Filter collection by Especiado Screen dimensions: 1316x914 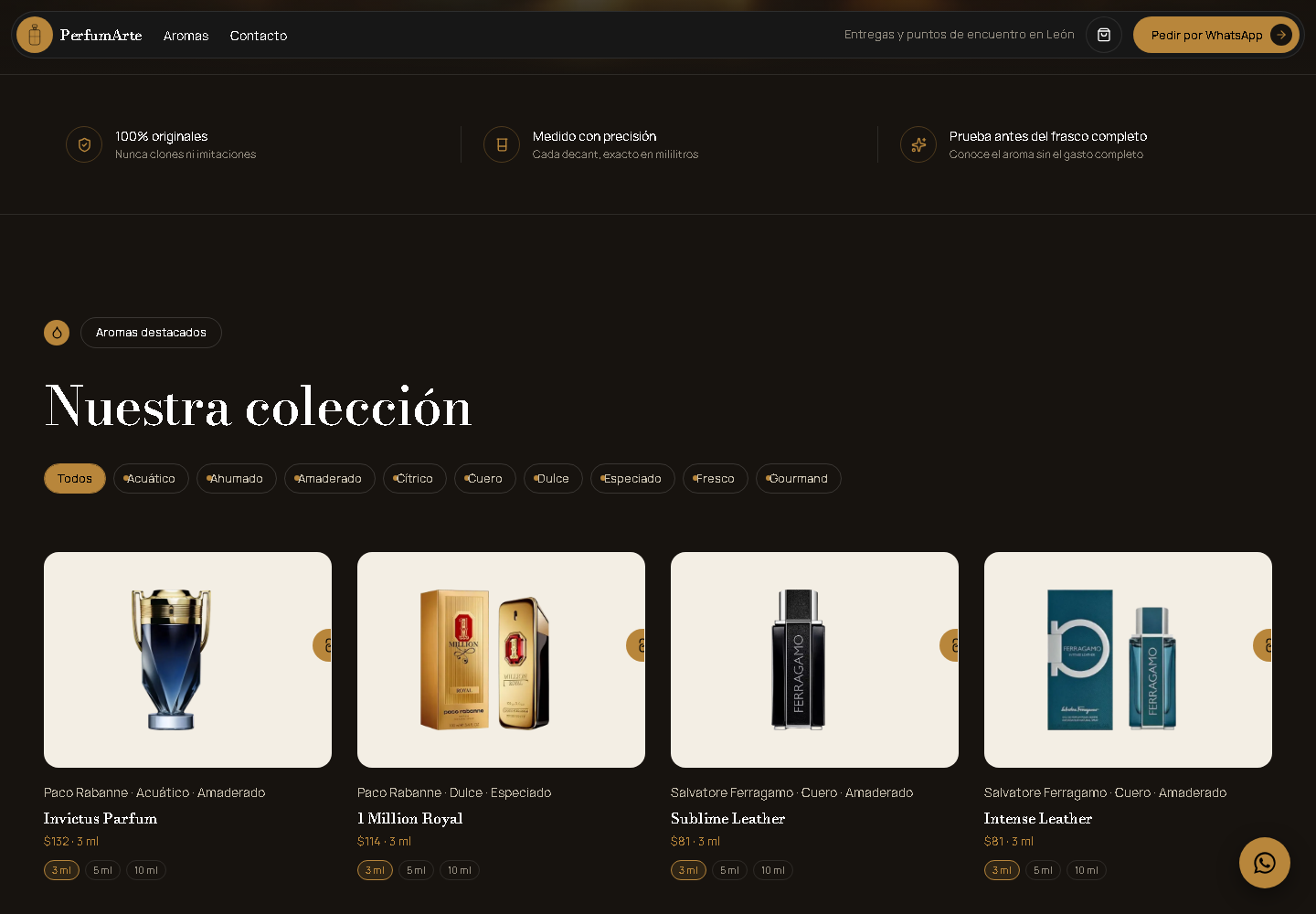coord(632,479)
